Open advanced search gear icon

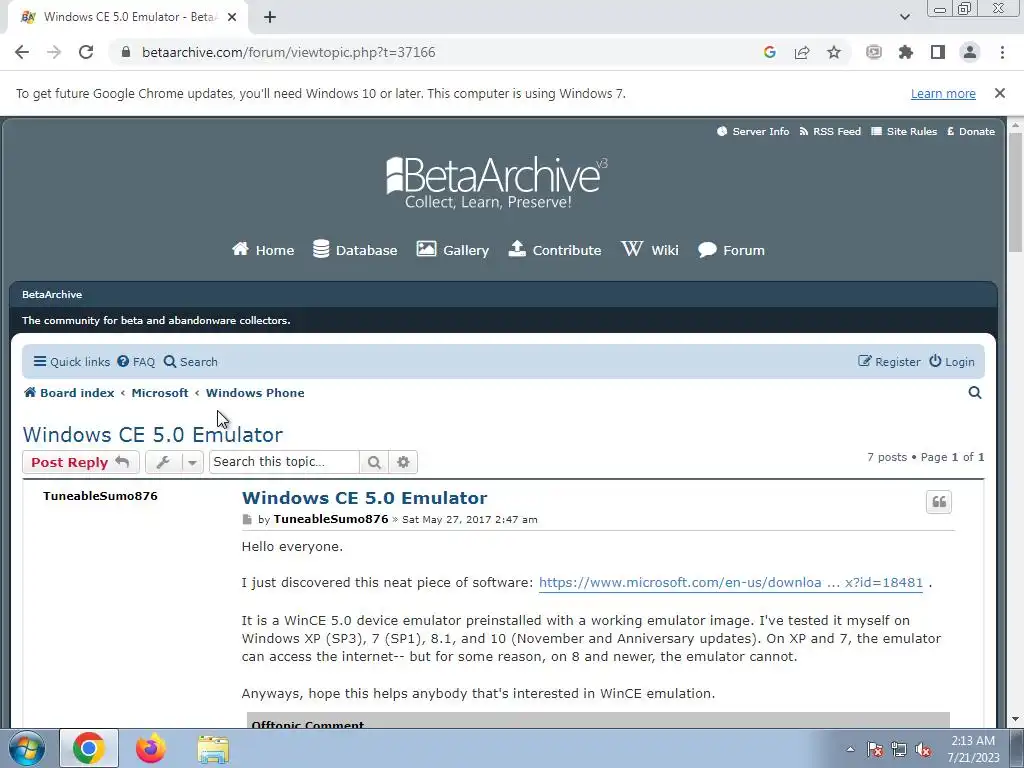pyautogui.click(x=403, y=462)
